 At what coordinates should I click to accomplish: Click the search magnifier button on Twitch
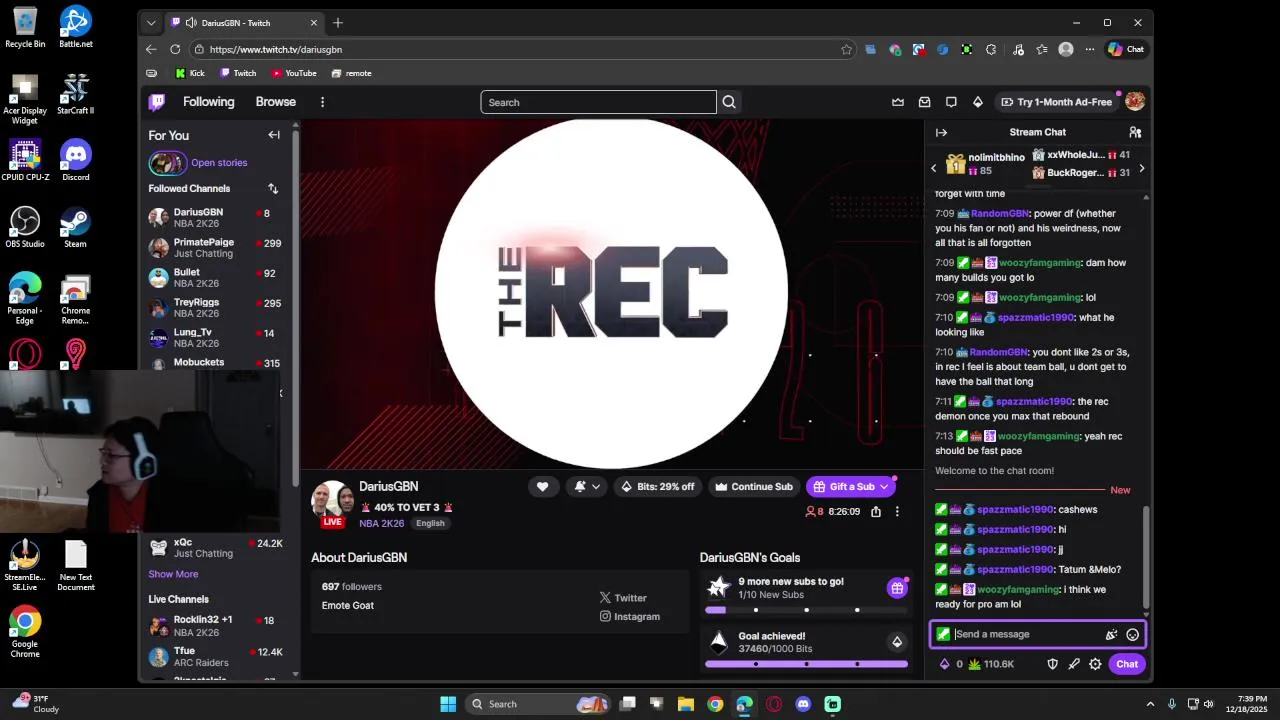729,102
